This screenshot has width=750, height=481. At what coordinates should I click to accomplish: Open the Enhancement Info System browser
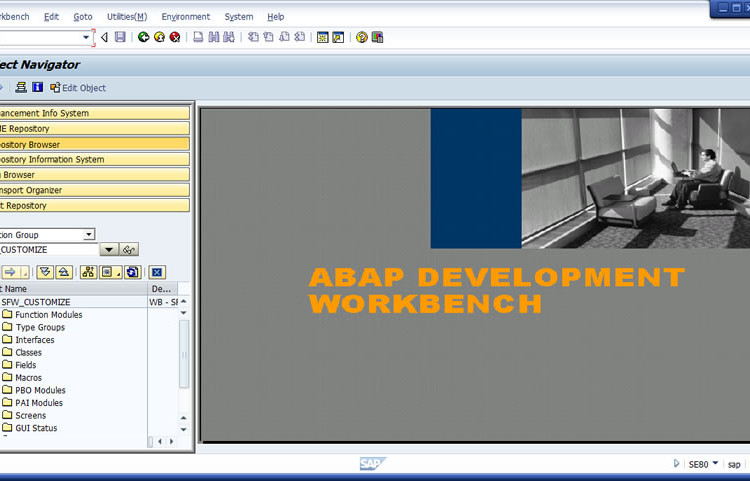pos(95,113)
